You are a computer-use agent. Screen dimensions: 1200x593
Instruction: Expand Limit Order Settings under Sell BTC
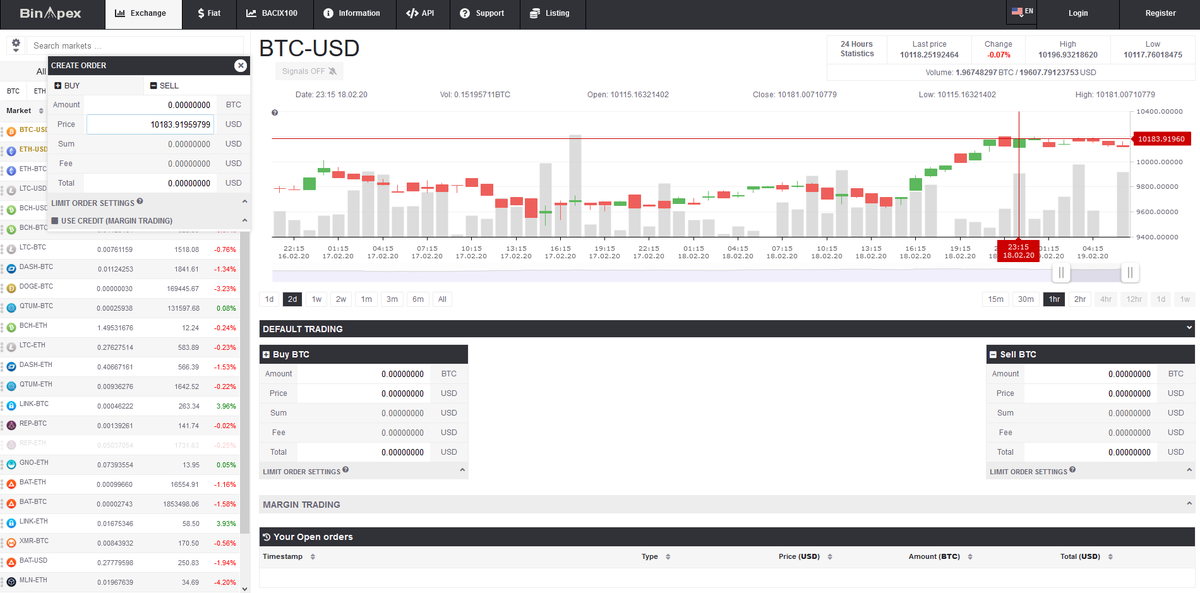tap(1189, 470)
